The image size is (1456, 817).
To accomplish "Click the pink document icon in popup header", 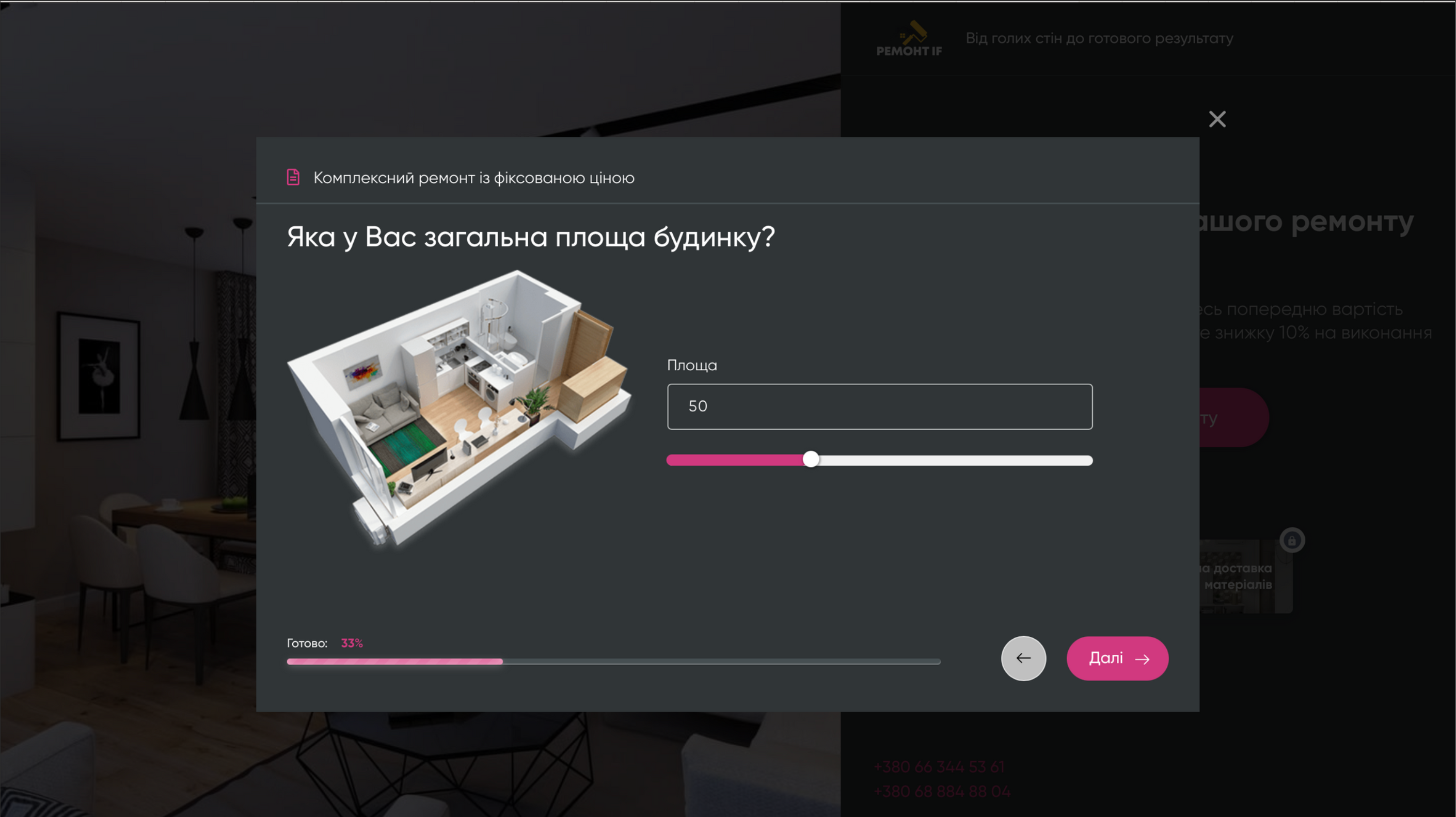I will point(293,177).
